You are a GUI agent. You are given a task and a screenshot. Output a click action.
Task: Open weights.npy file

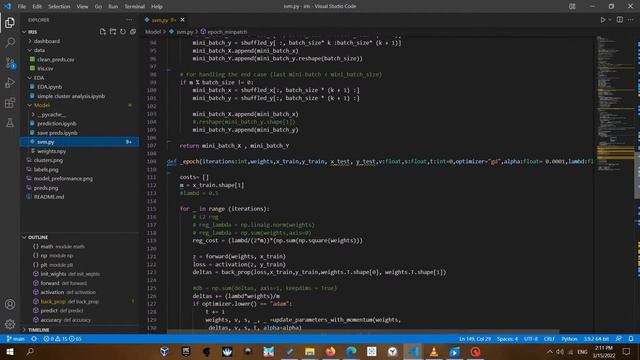(51, 151)
